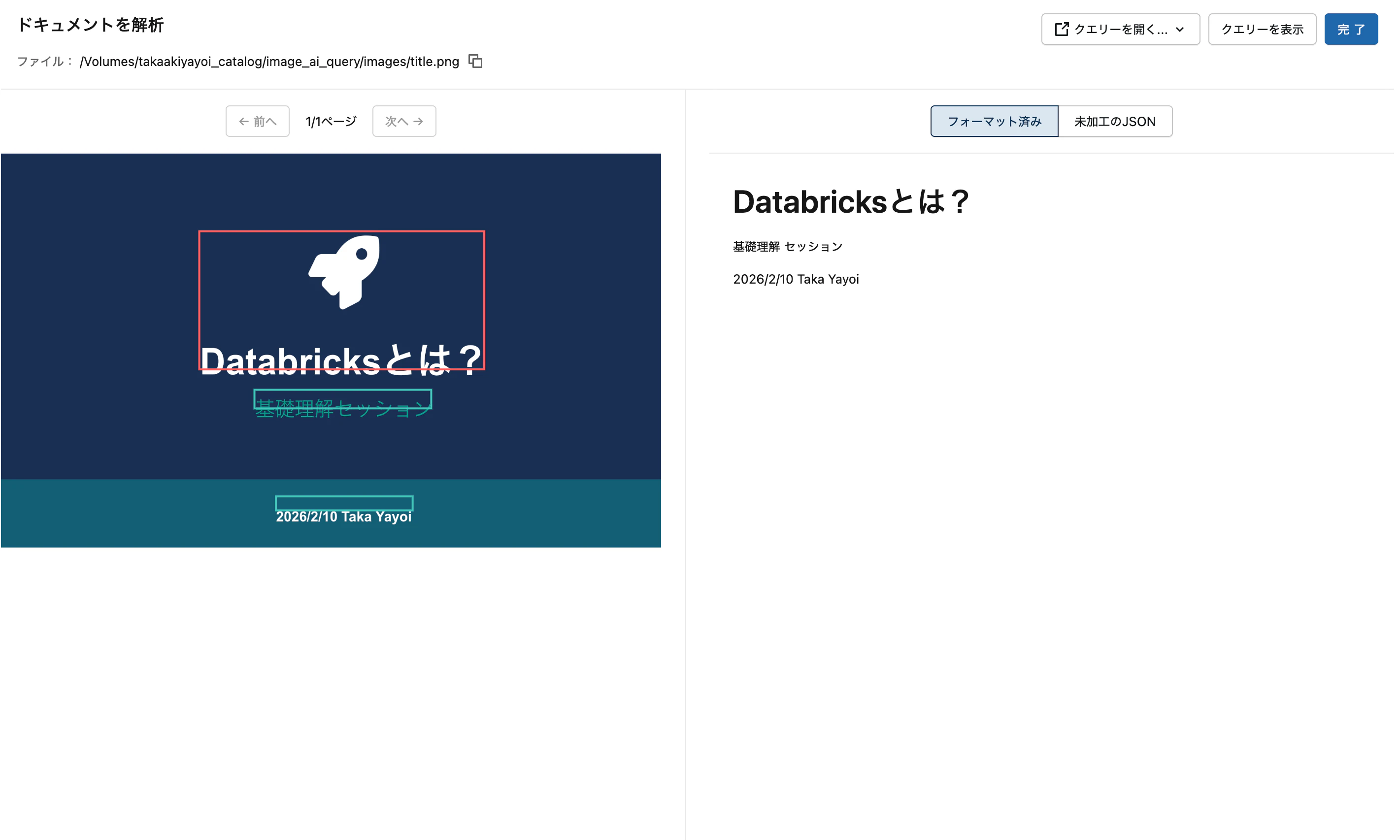This screenshot has height=840, width=1400.
Task: Open the クエリーを開く dropdown
Action: (x=1120, y=29)
